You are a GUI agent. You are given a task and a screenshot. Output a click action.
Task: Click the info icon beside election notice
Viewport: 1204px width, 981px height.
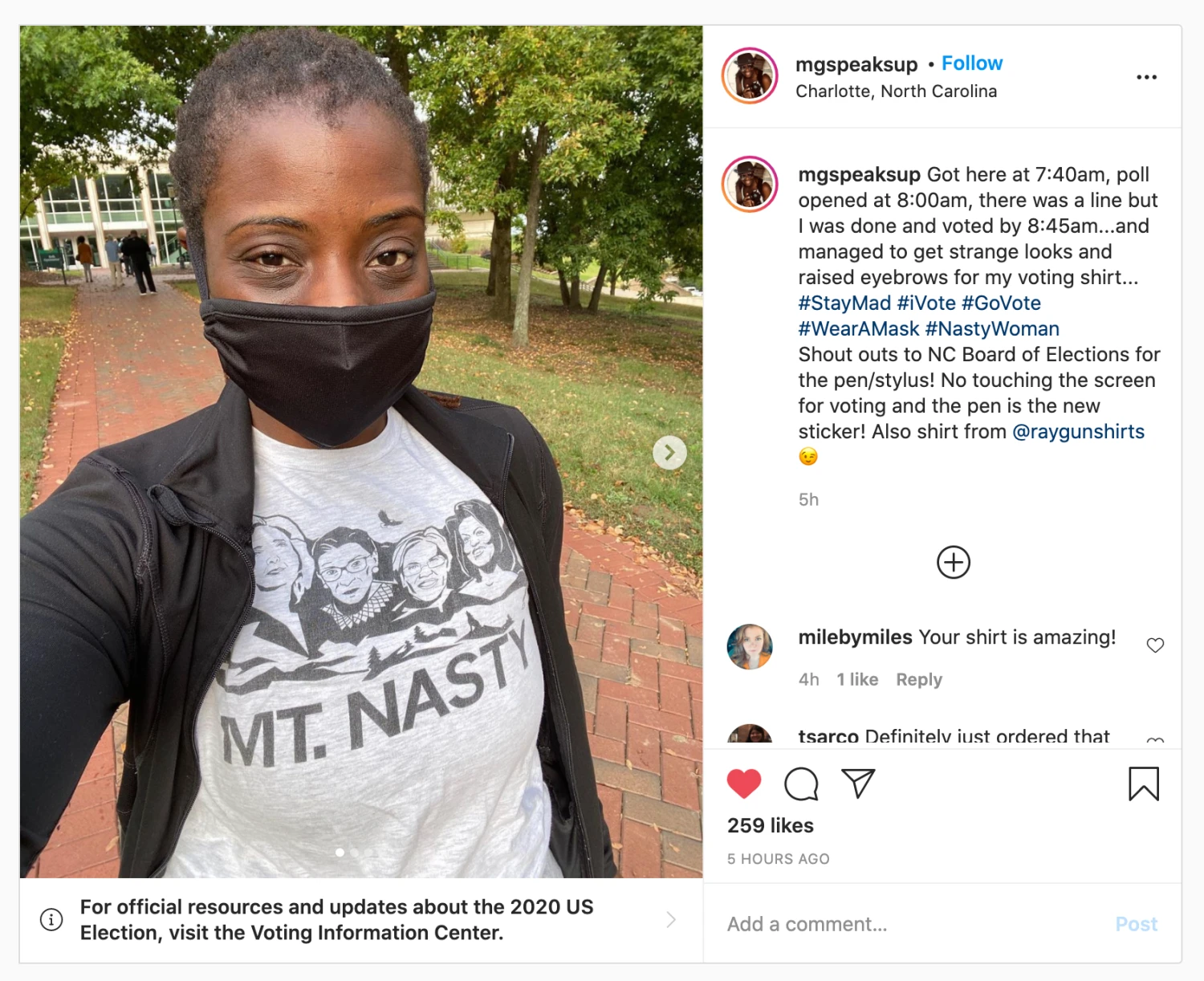pos(51,919)
